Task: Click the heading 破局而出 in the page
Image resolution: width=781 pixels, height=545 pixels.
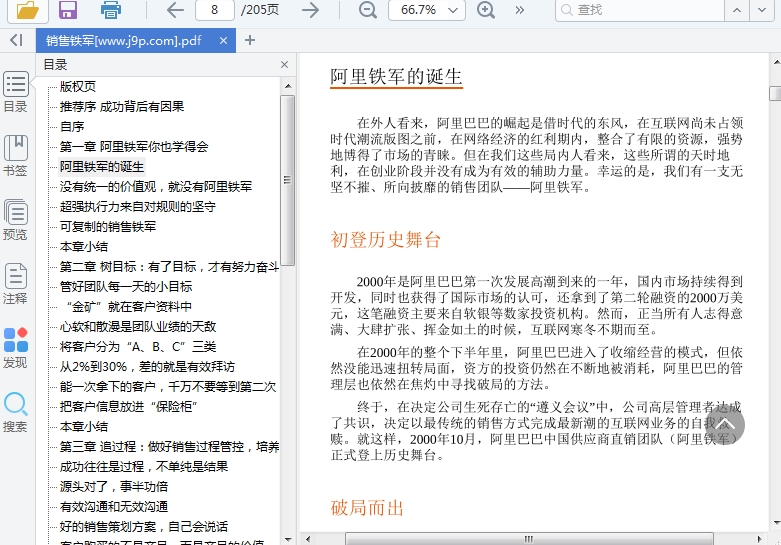Action: (x=368, y=508)
